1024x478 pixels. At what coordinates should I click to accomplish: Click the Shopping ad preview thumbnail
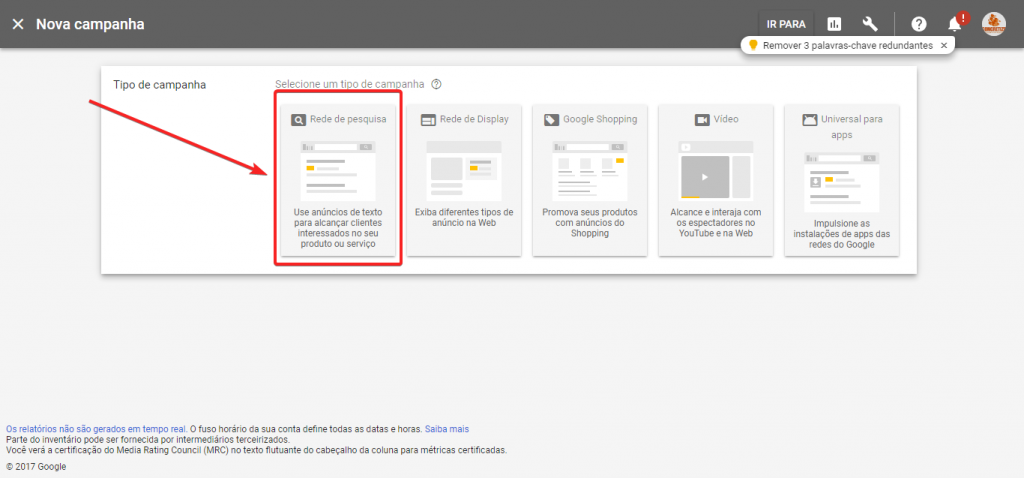[590, 171]
